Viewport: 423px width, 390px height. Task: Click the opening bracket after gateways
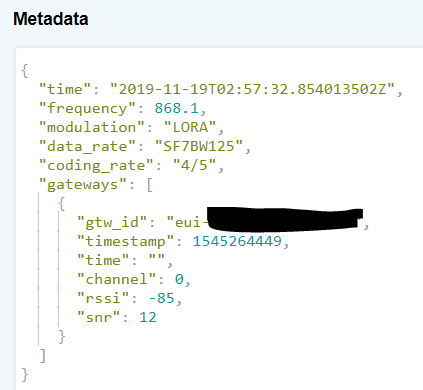tap(149, 185)
